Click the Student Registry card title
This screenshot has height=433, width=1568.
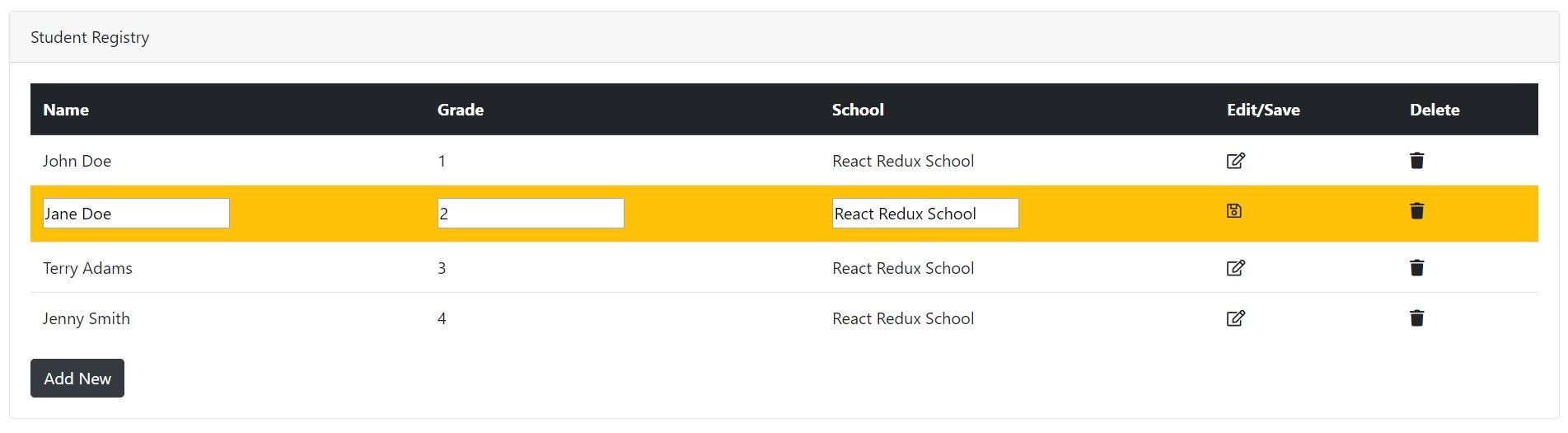[90, 37]
